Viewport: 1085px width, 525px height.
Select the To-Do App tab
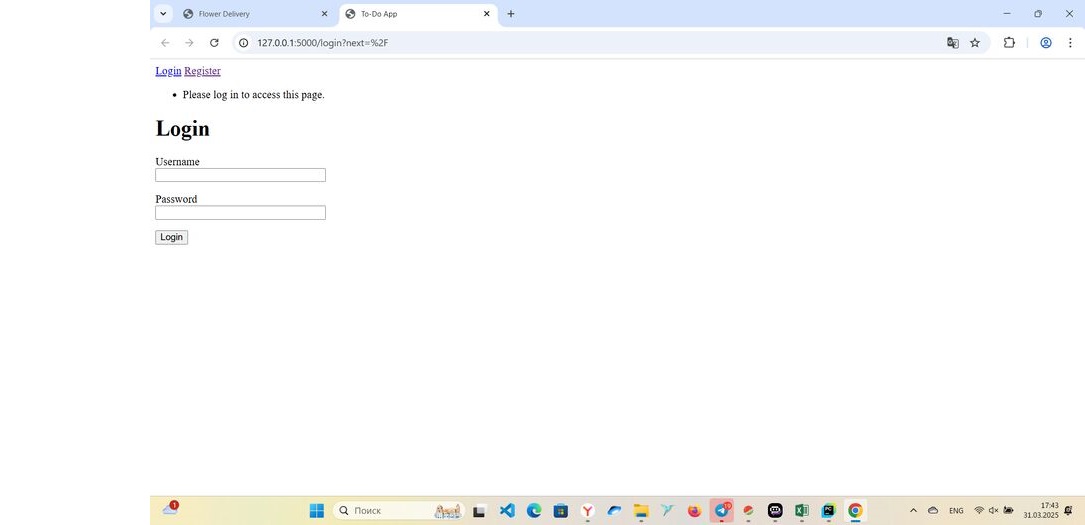[x=418, y=14]
